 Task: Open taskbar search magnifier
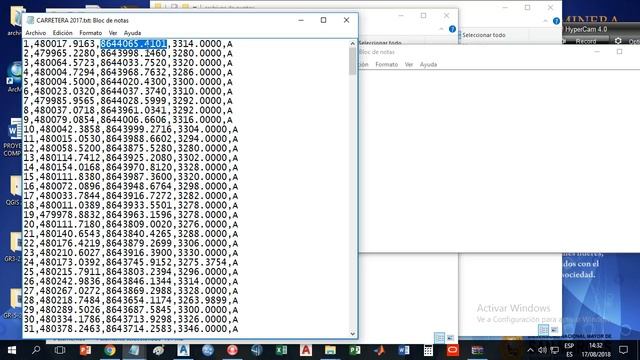[36, 350]
